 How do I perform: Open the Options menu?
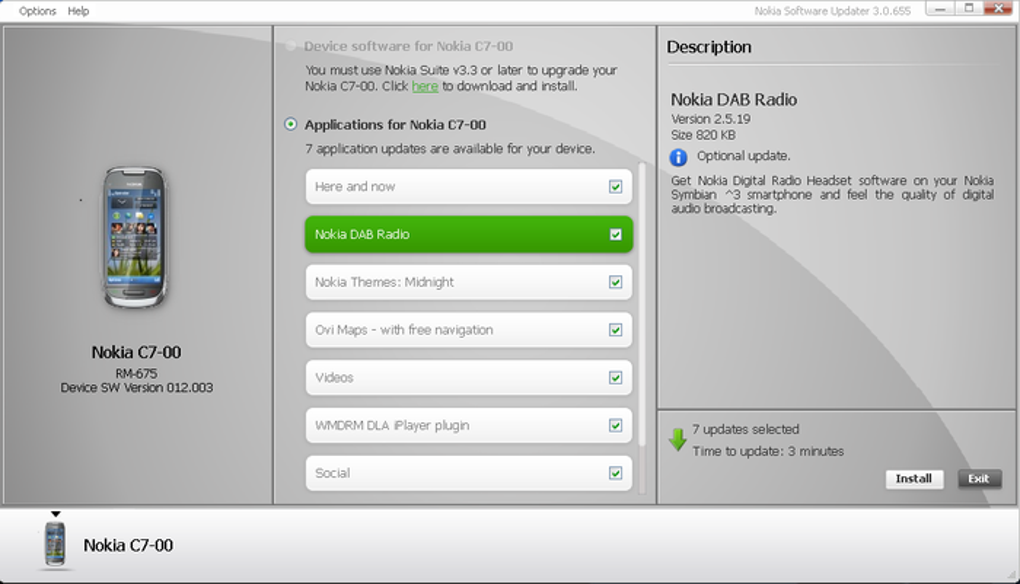point(37,11)
